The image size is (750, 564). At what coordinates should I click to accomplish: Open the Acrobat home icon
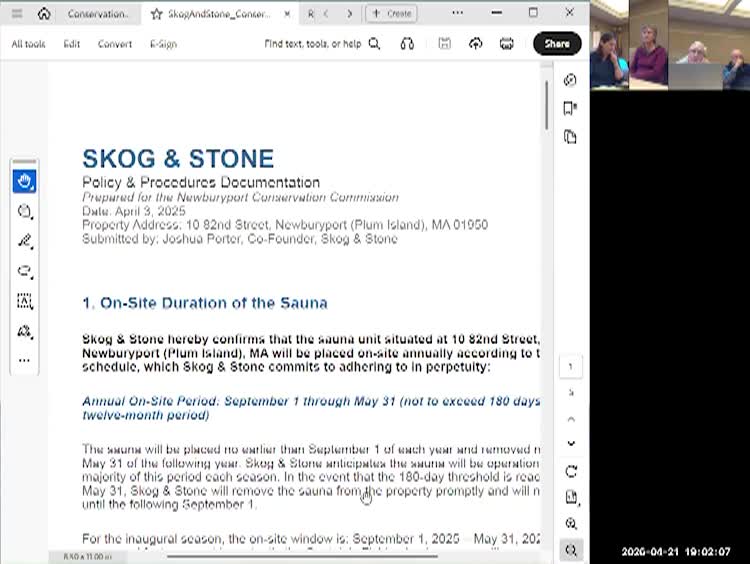click(x=44, y=14)
